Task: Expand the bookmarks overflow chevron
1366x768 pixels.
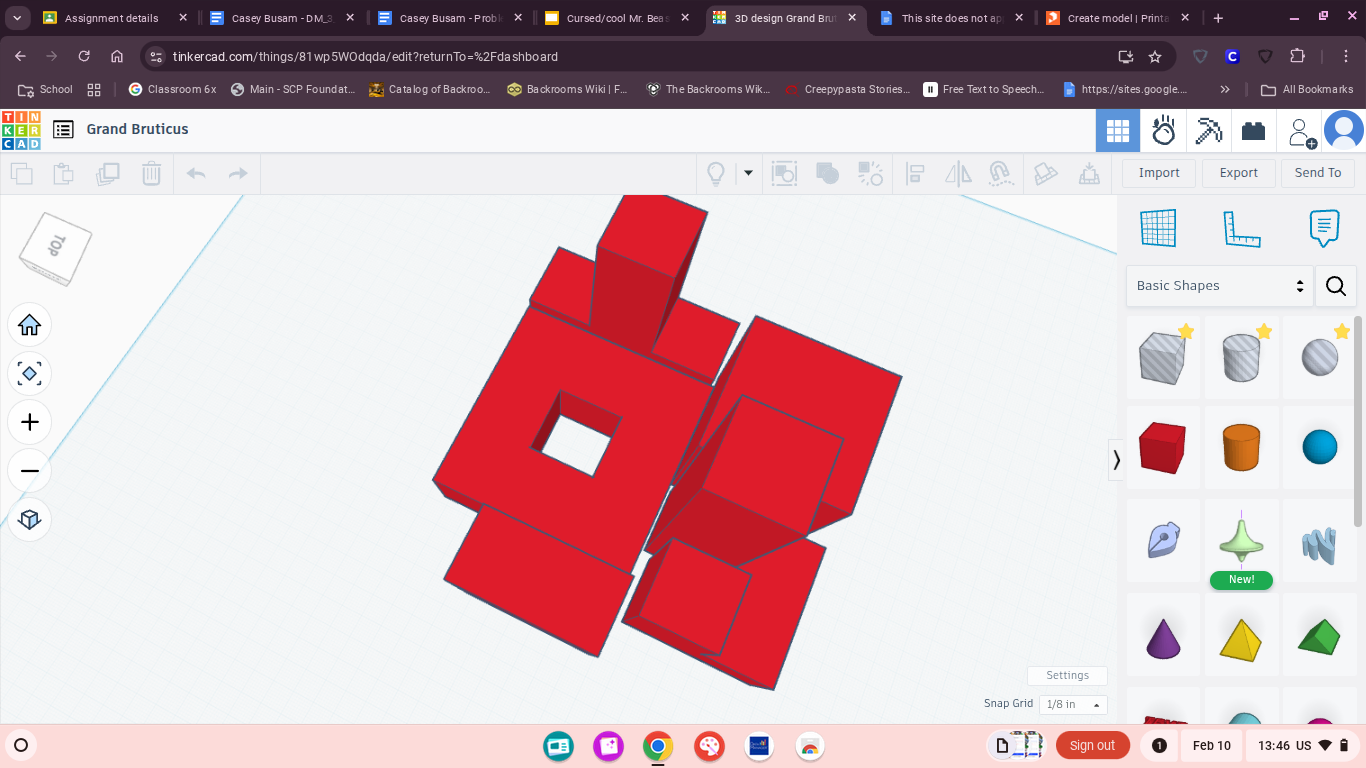Action: 1225,89
